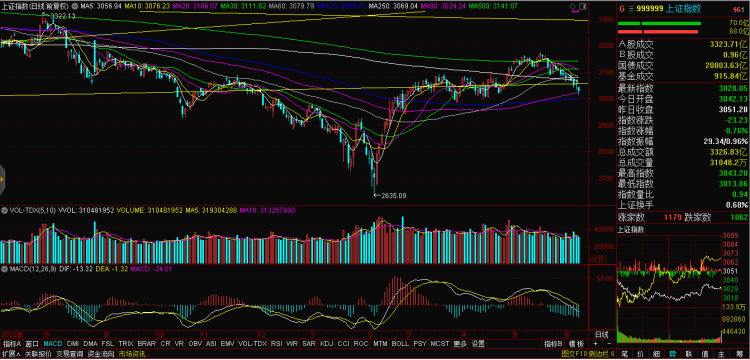The width and height of the screenshot is (750, 360).
Task: Click the minus zoom-out button
Action: 609,344
